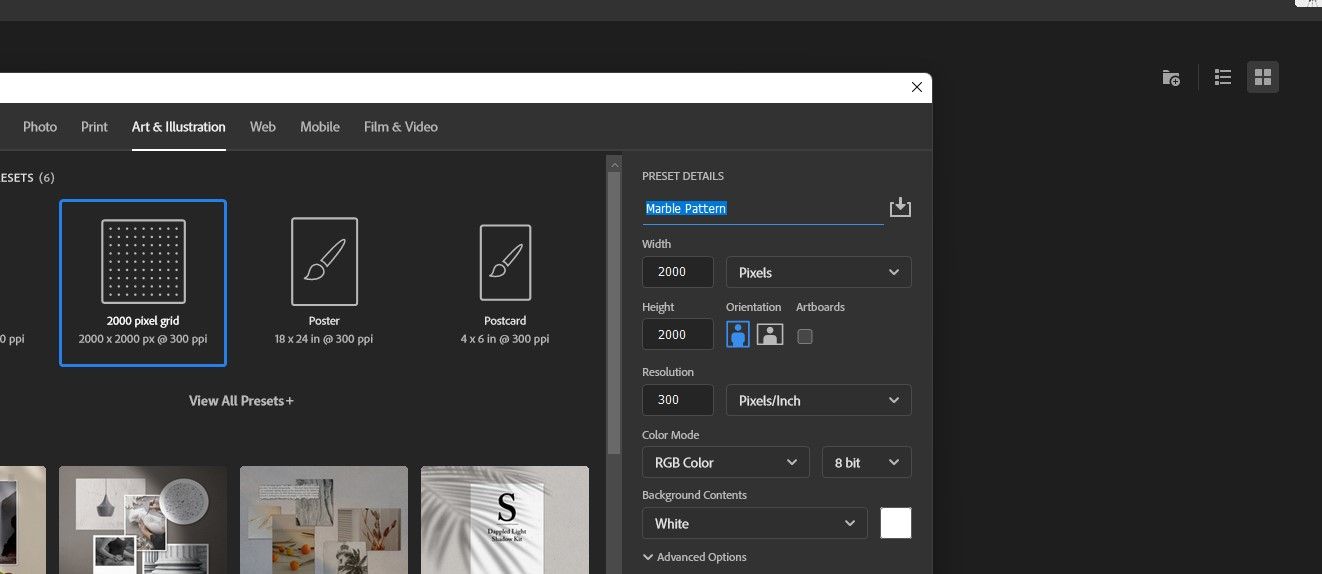Open the Pixels width unit dropdown
Image resolution: width=1322 pixels, height=574 pixels.
(x=818, y=272)
